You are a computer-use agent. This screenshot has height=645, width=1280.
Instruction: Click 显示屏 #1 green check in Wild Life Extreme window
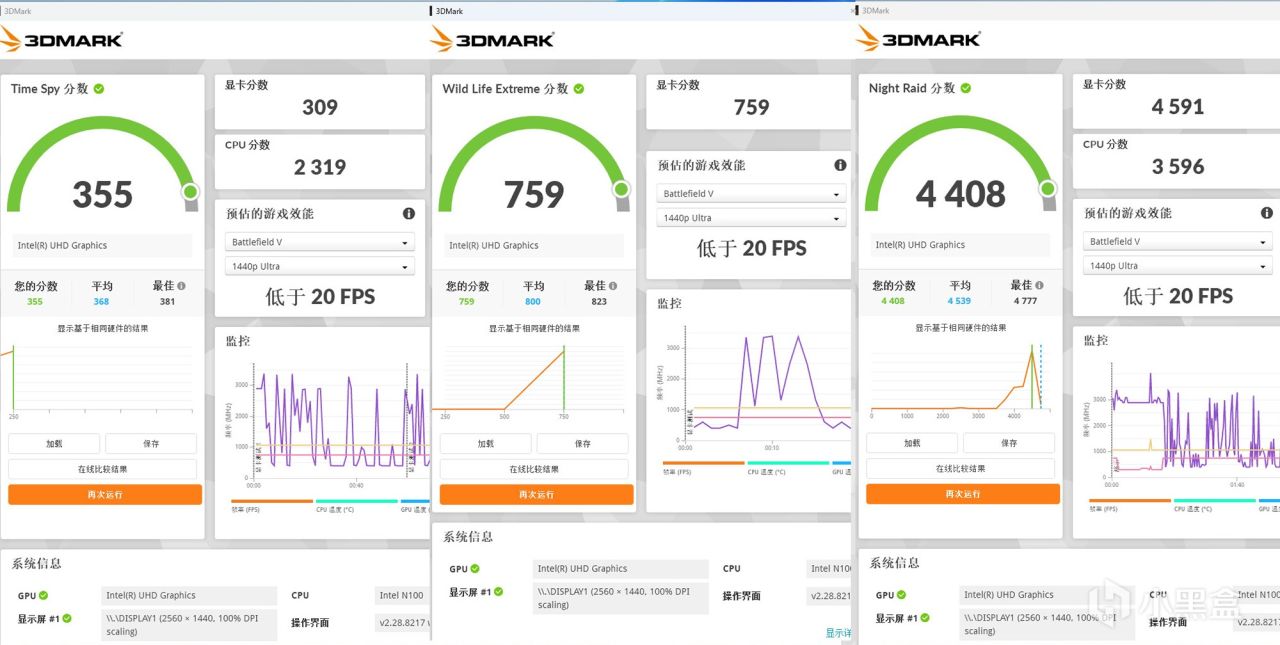(x=499, y=592)
